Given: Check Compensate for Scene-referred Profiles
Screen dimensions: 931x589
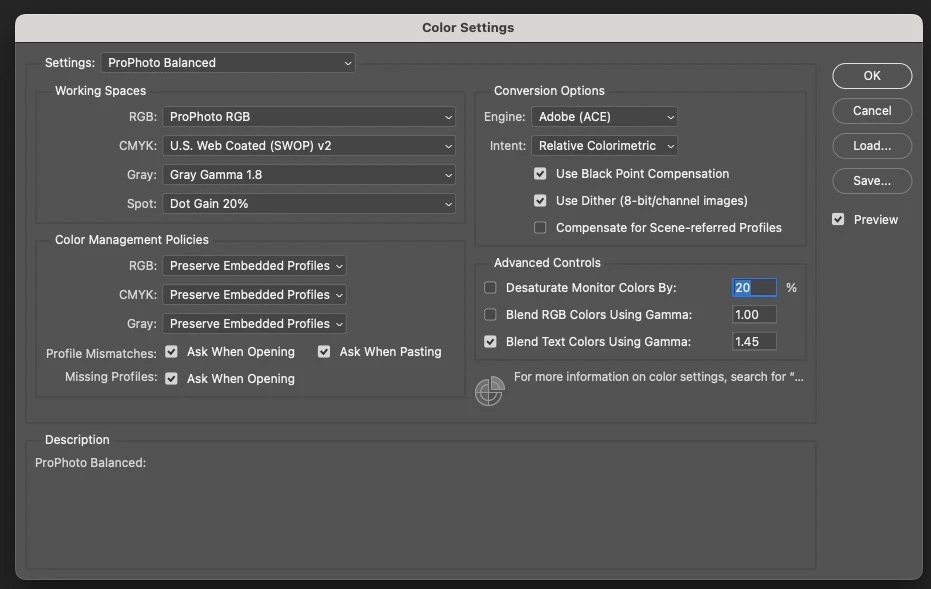Looking at the screenshot, I should tap(540, 228).
